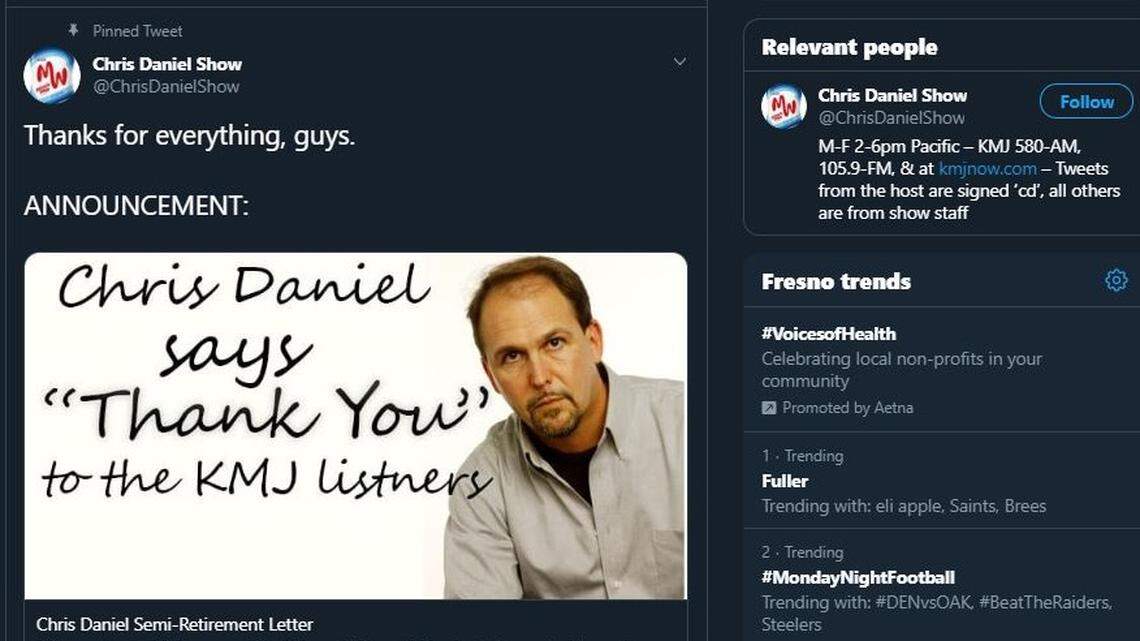Open the Fresno trends settings gear

1114,280
